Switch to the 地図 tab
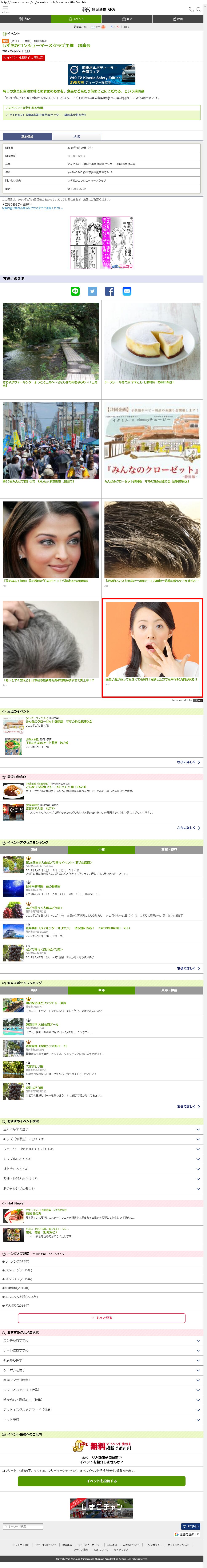The width and height of the screenshot is (207, 1568). click(x=77, y=136)
